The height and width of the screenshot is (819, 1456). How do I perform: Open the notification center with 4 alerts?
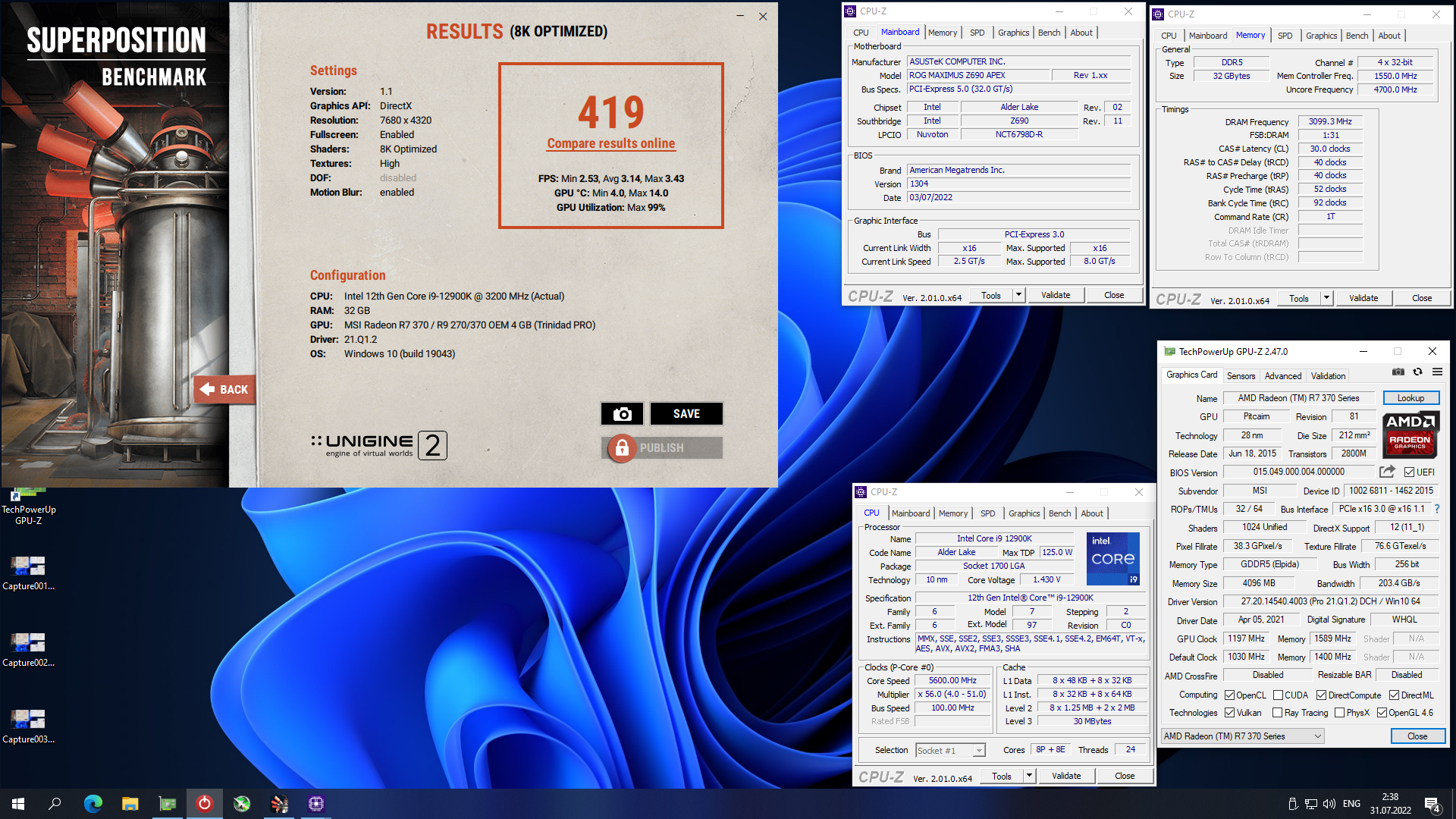pyautogui.click(x=1432, y=805)
